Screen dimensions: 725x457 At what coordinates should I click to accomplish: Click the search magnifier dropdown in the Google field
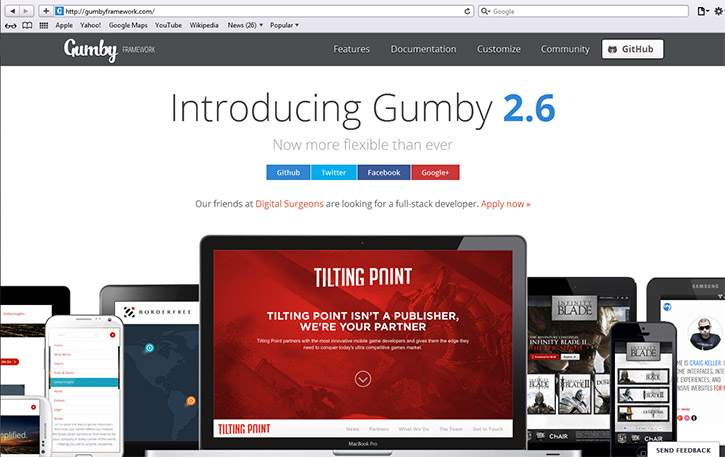[x=485, y=11]
